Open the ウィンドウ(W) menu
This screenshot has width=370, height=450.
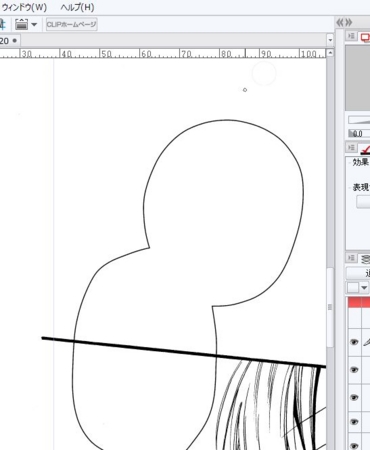[x=23, y=7]
